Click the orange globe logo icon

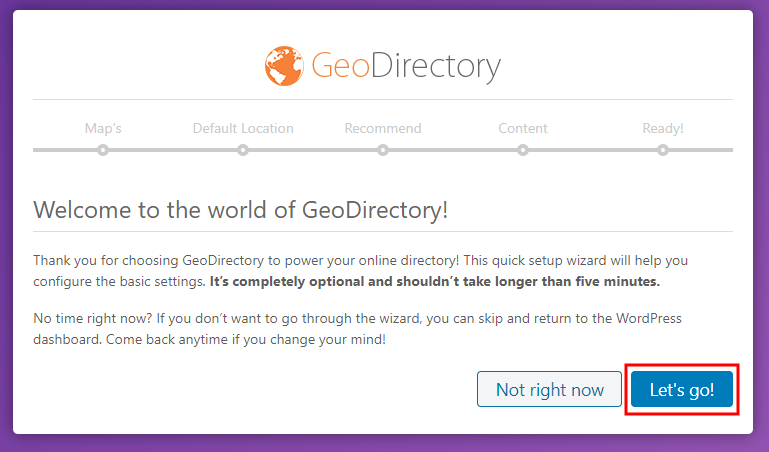click(x=285, y=66)
